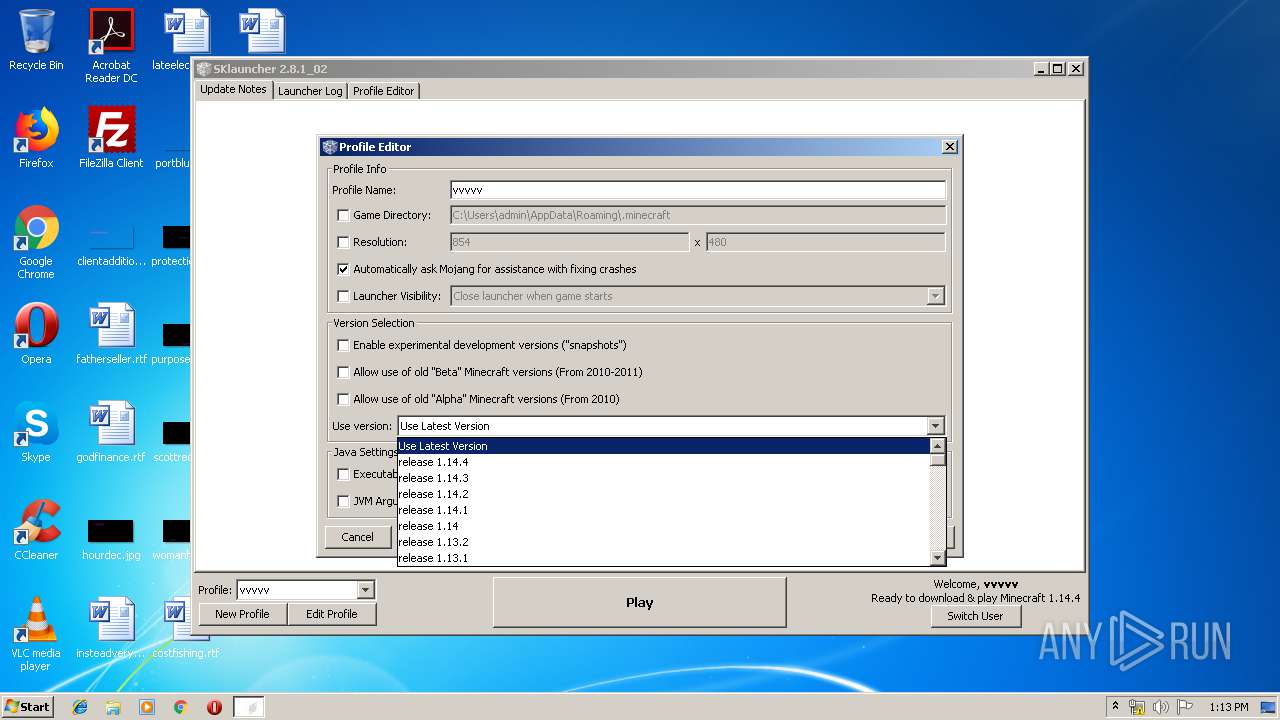The width and height of the screenshot is (1280, 720).
Task: Collapse the Use version dropdown arrow
Action: [935, 426]
